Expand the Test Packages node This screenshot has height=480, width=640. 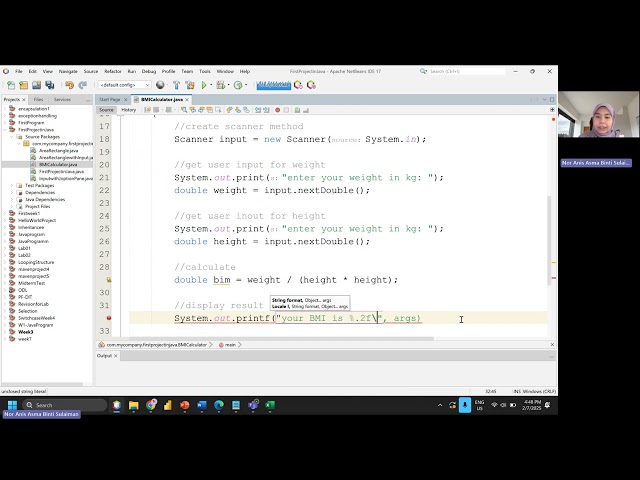(x=12, y=185)
